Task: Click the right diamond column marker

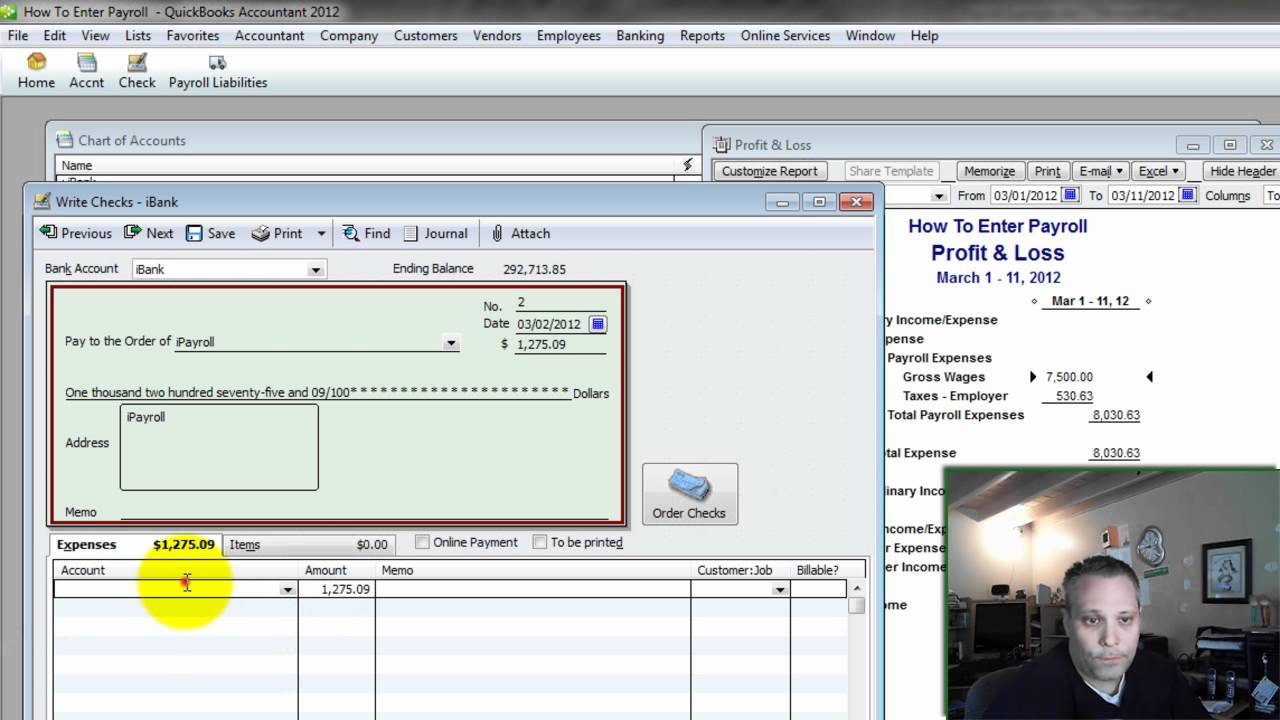Action: (x=1148, y=301)
